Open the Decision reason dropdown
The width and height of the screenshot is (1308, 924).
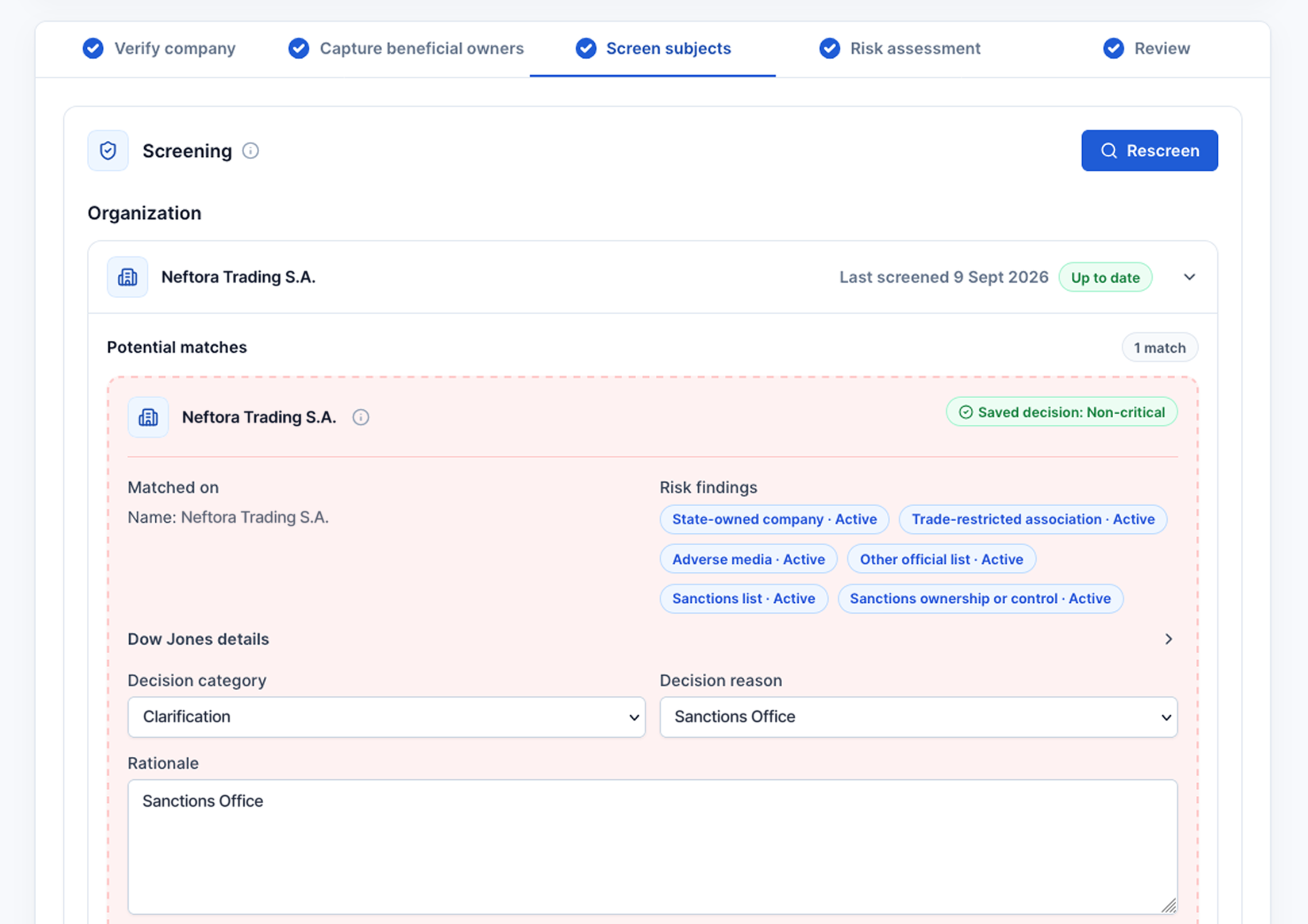[918, 717]
